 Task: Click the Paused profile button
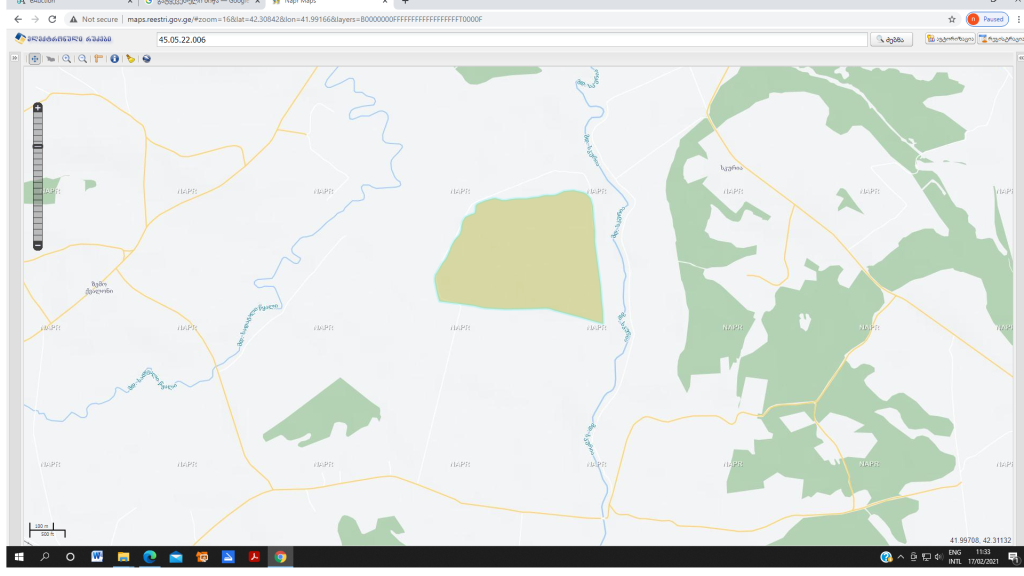987,20
